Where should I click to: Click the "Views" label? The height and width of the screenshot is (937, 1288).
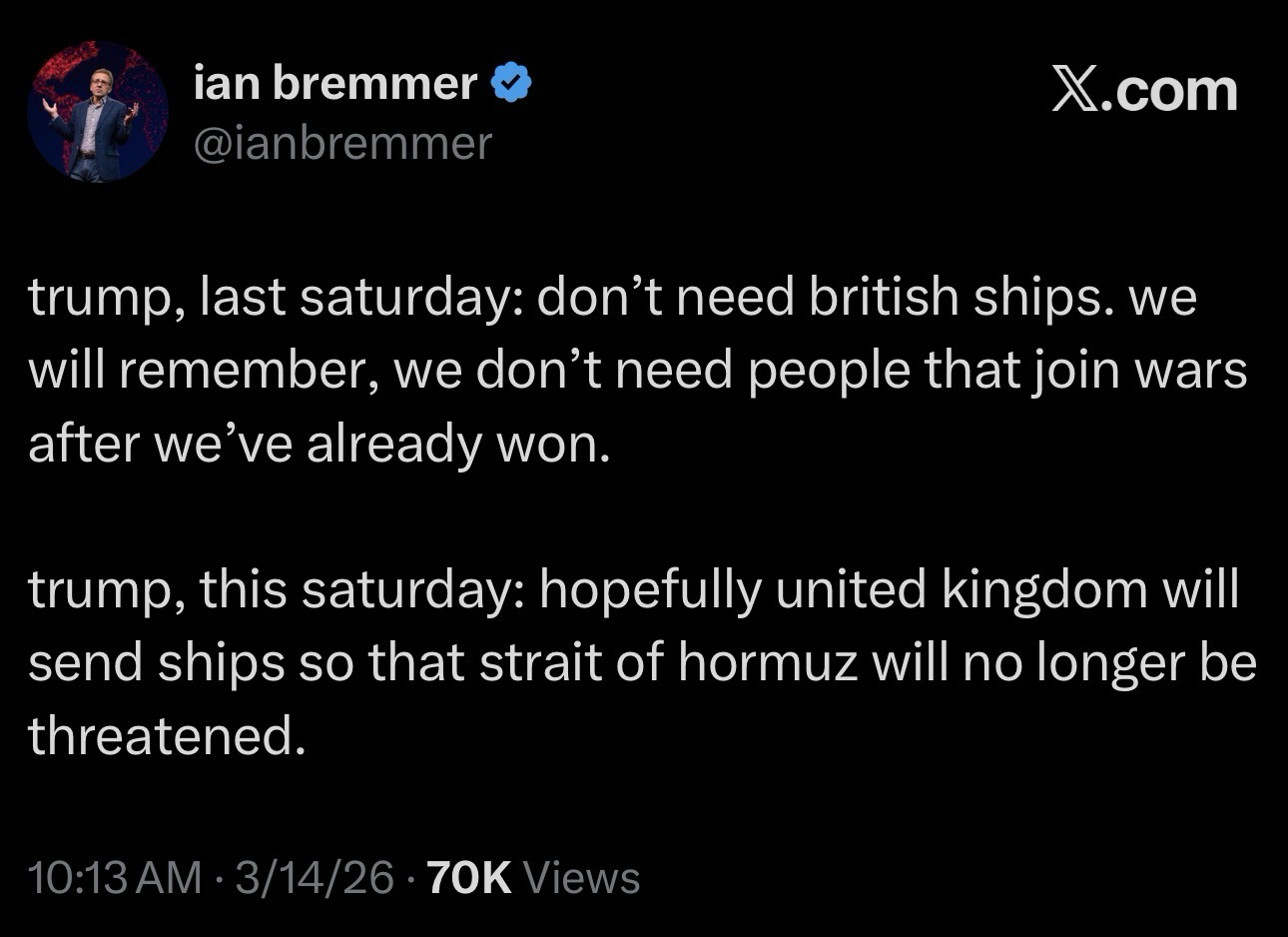581,877
